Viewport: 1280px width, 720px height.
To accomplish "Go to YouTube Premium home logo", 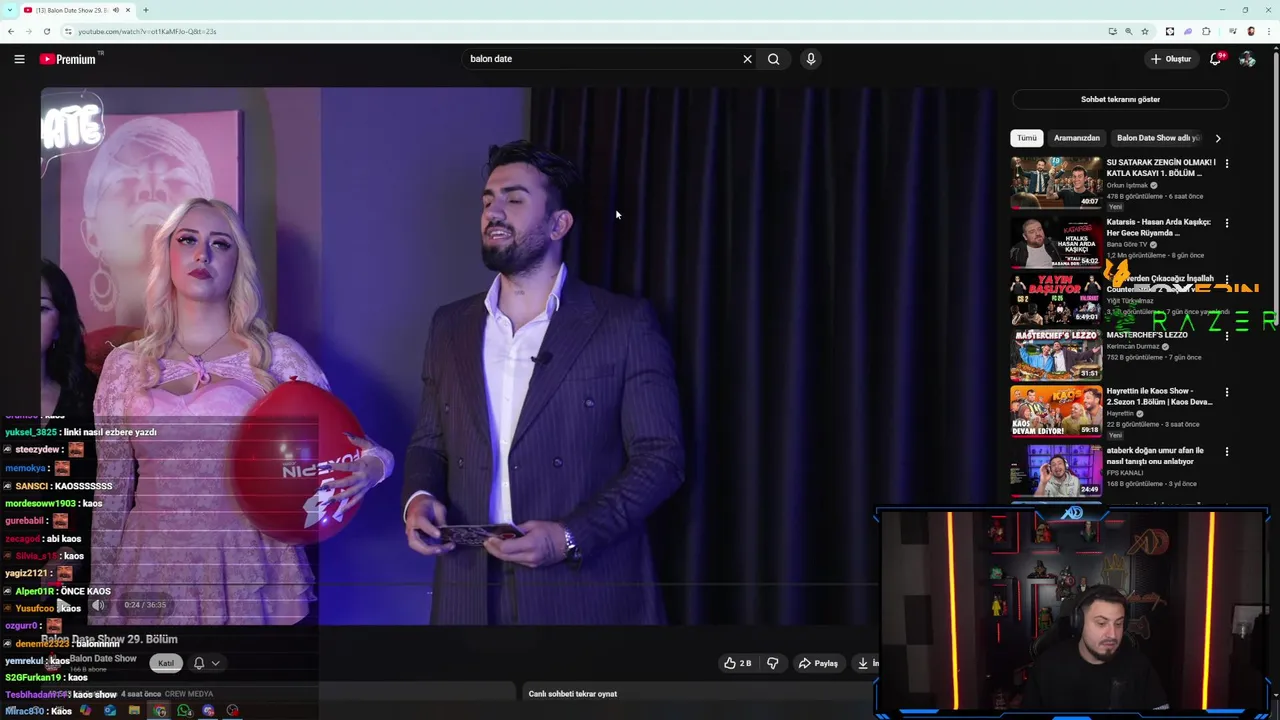I will 68,59.
